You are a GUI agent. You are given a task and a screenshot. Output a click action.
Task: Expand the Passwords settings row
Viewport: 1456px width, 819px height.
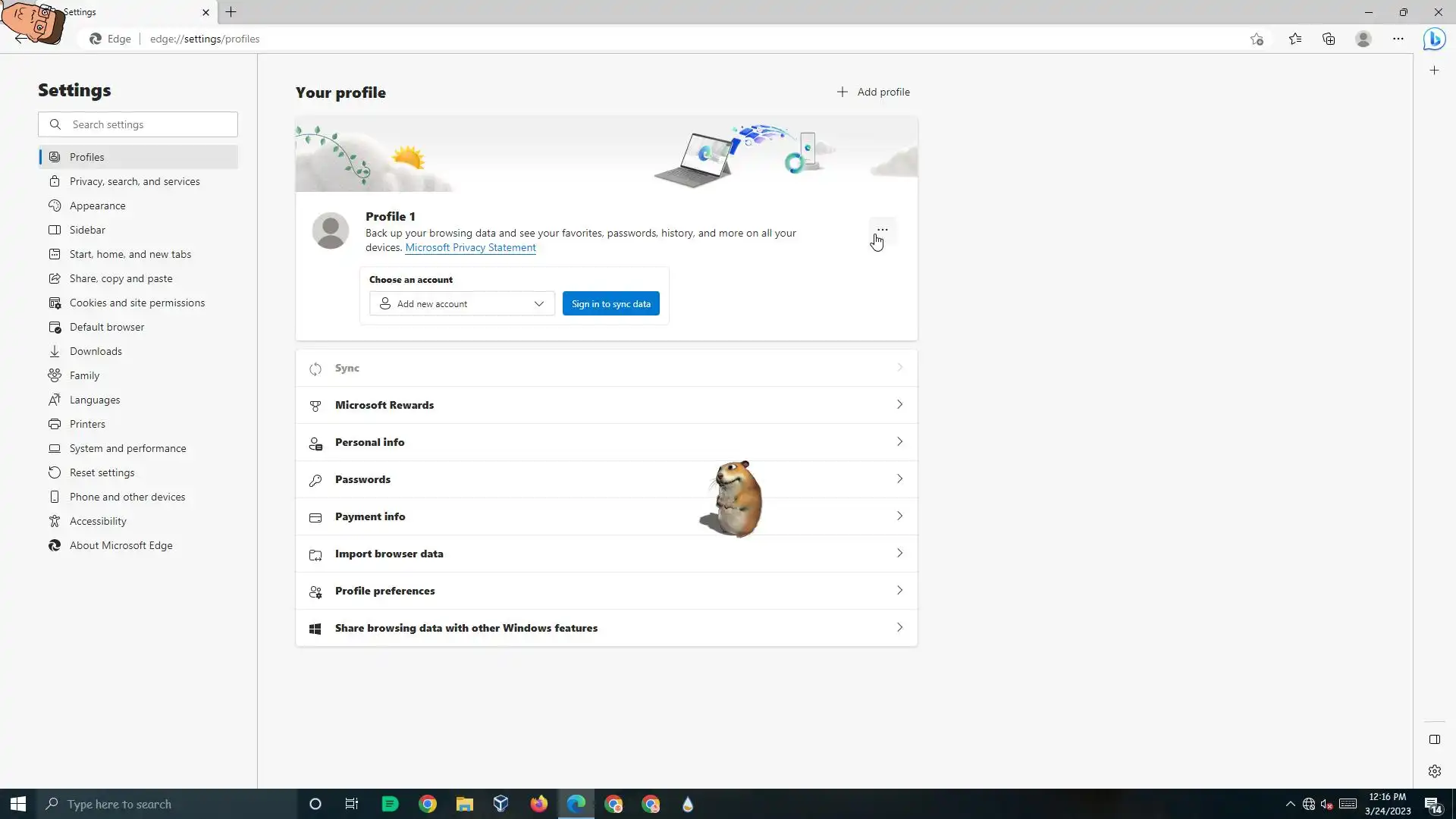(606, 479)
